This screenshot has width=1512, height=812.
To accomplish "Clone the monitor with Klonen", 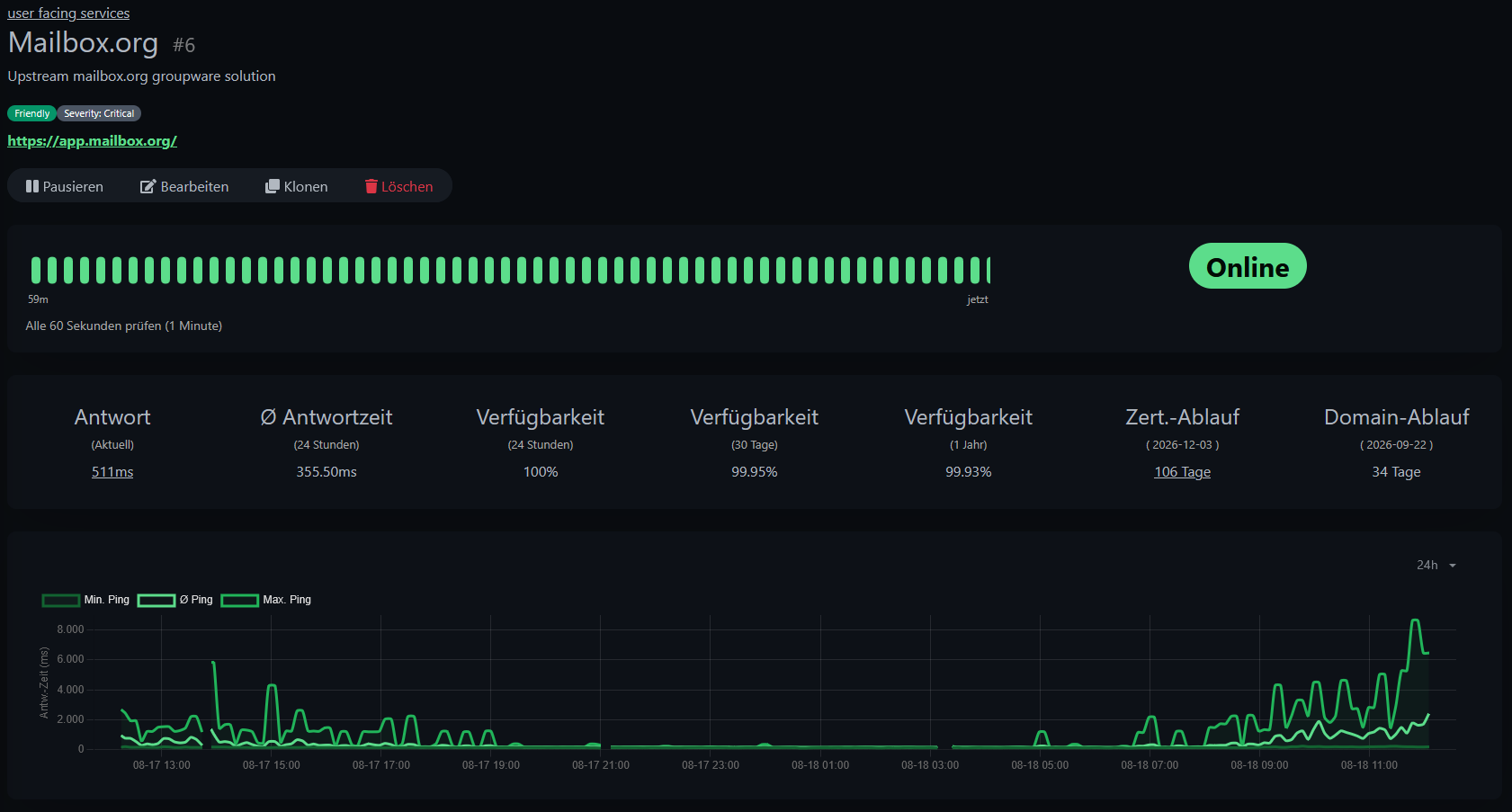I will point(297,186).
